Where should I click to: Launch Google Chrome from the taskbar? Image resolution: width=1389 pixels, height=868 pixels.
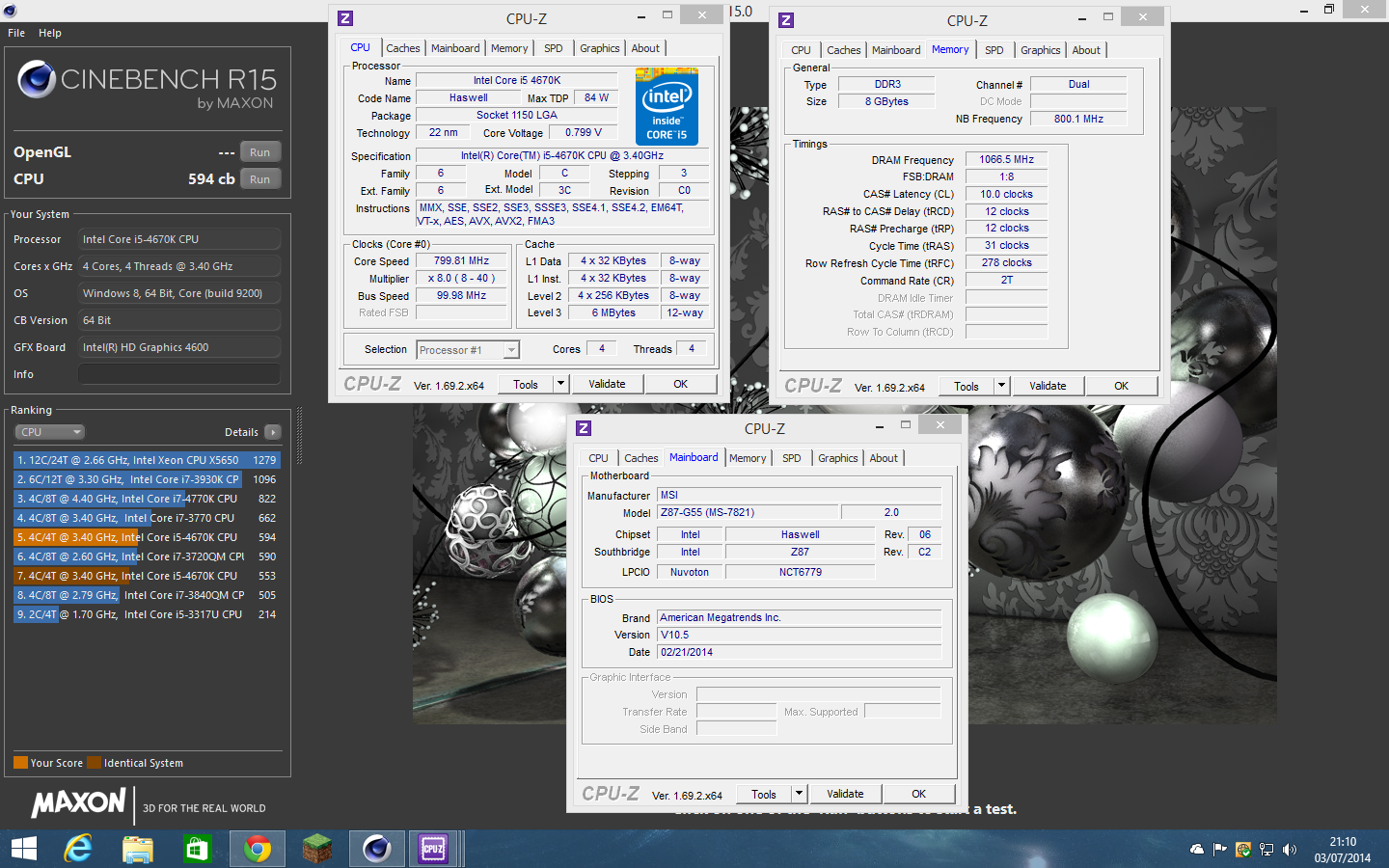pyautogui.click(x=257, y=849)
